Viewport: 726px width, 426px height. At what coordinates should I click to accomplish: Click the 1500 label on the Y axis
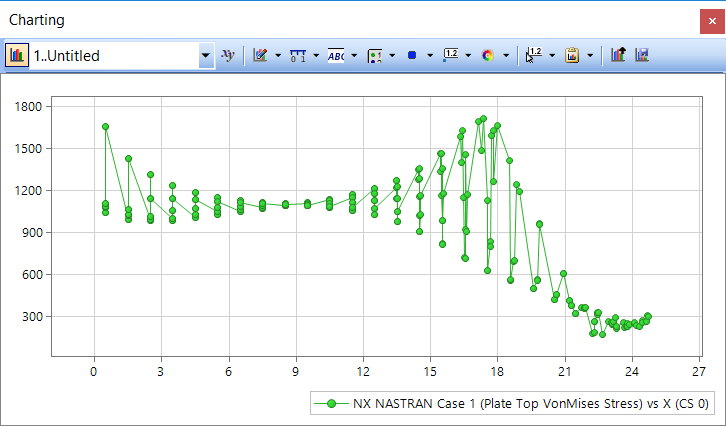[x=28, y=149]
